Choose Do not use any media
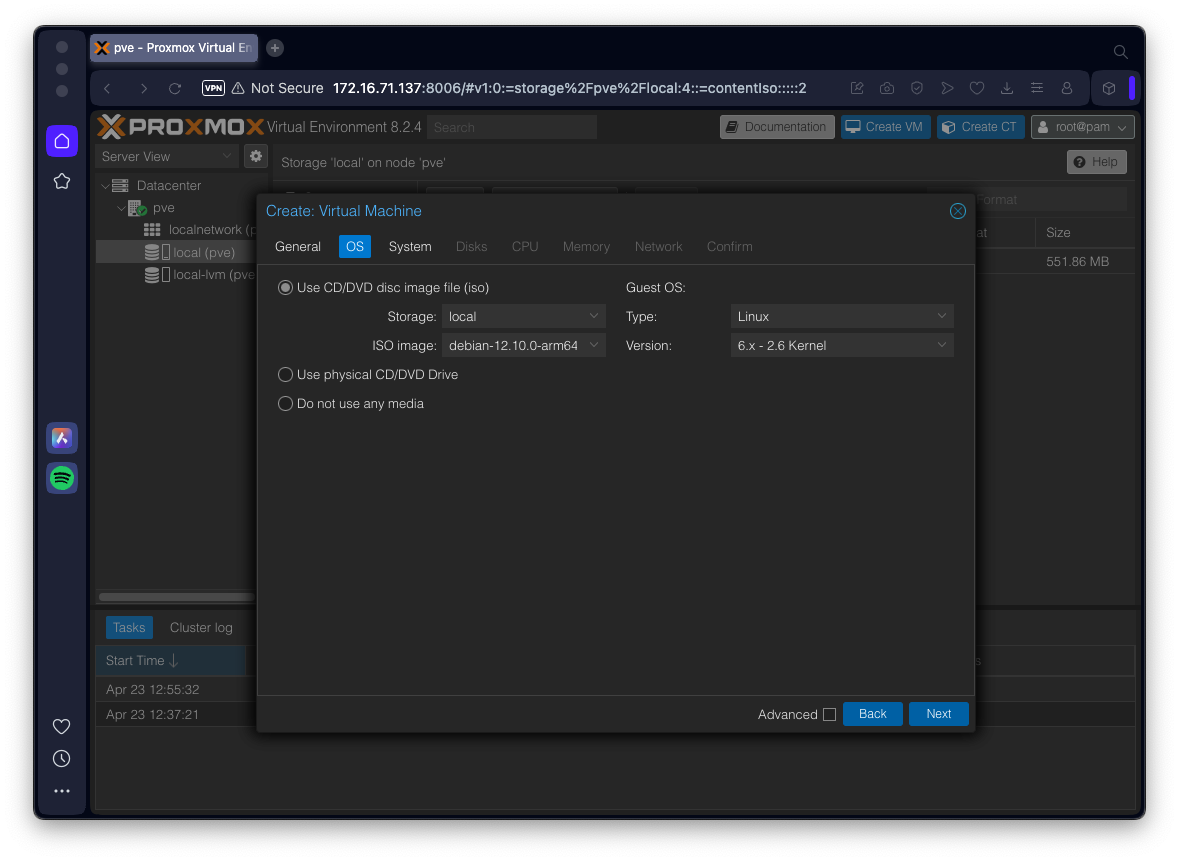This screenshot has width=1179, height=861. 286,404
